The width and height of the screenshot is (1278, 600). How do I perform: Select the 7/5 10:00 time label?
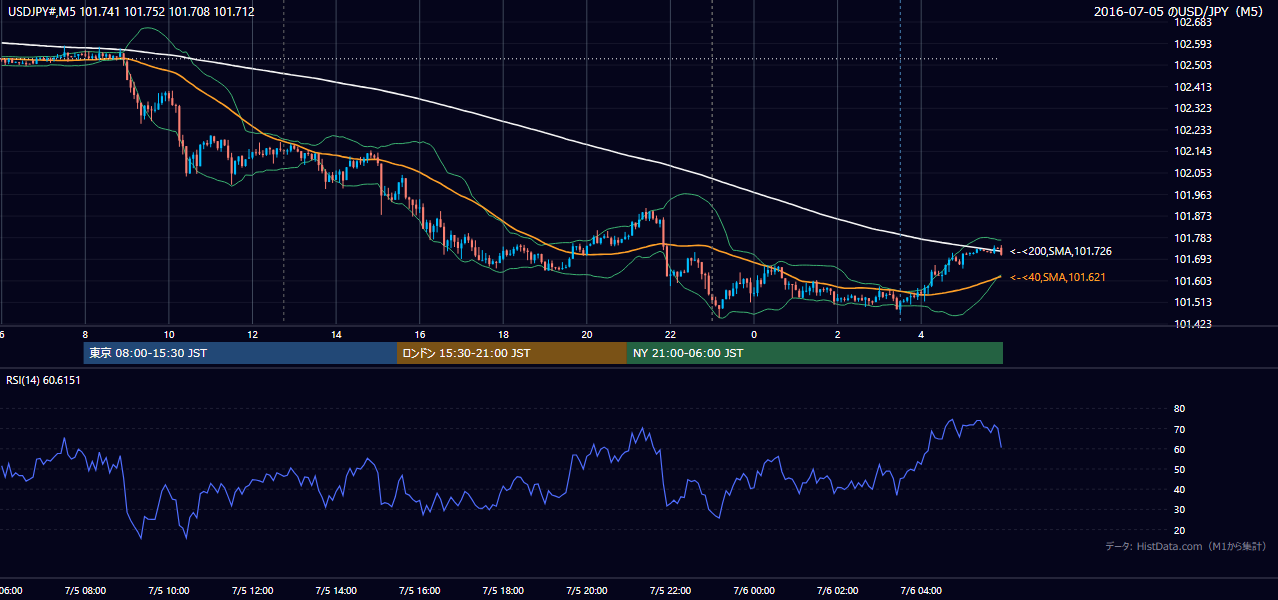tap(168, 591)
